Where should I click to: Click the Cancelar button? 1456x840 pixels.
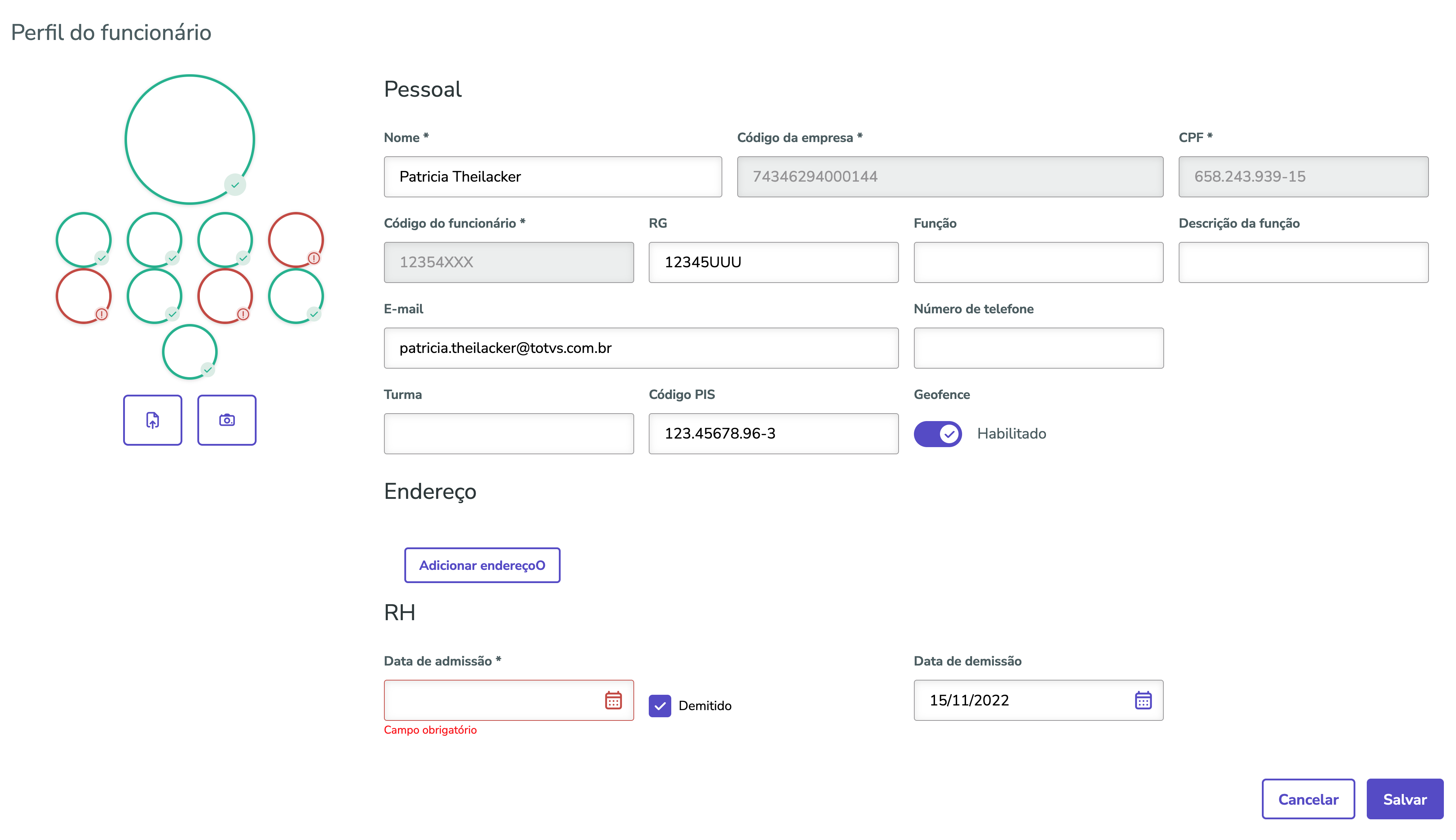(1308, 799)
